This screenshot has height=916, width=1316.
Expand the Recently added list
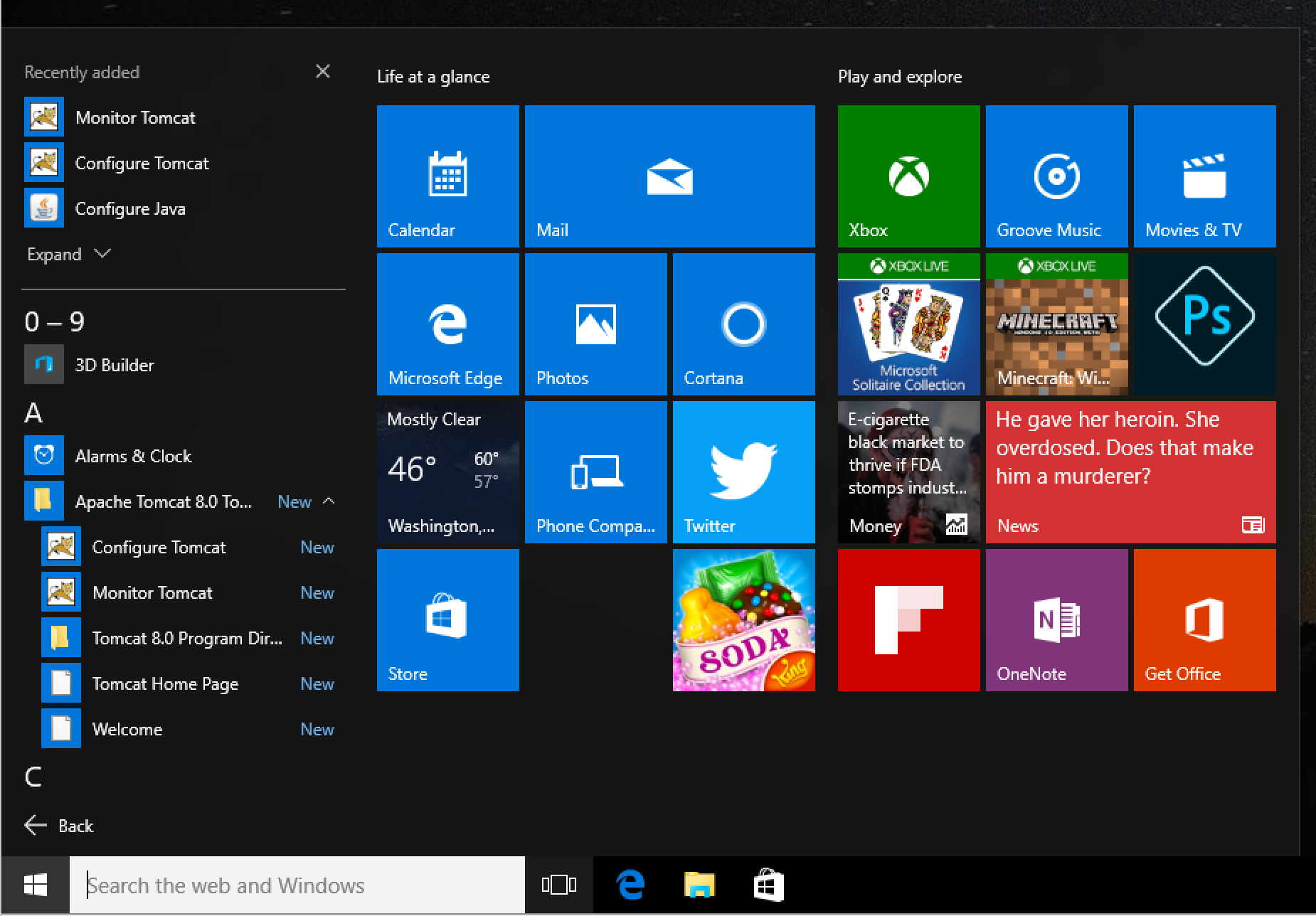(x=69, y=254)
